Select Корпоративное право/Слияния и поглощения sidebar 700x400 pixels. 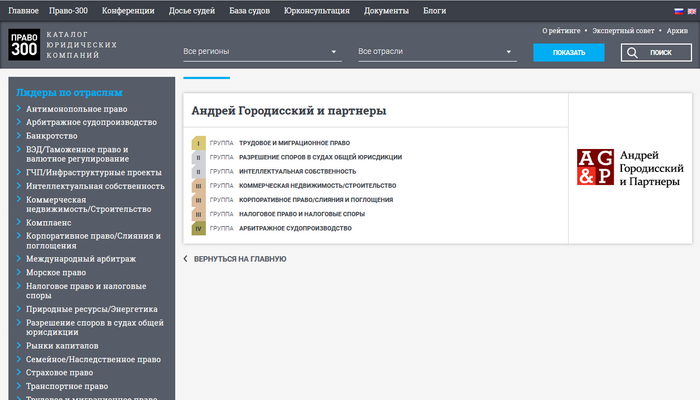[93, 241]
